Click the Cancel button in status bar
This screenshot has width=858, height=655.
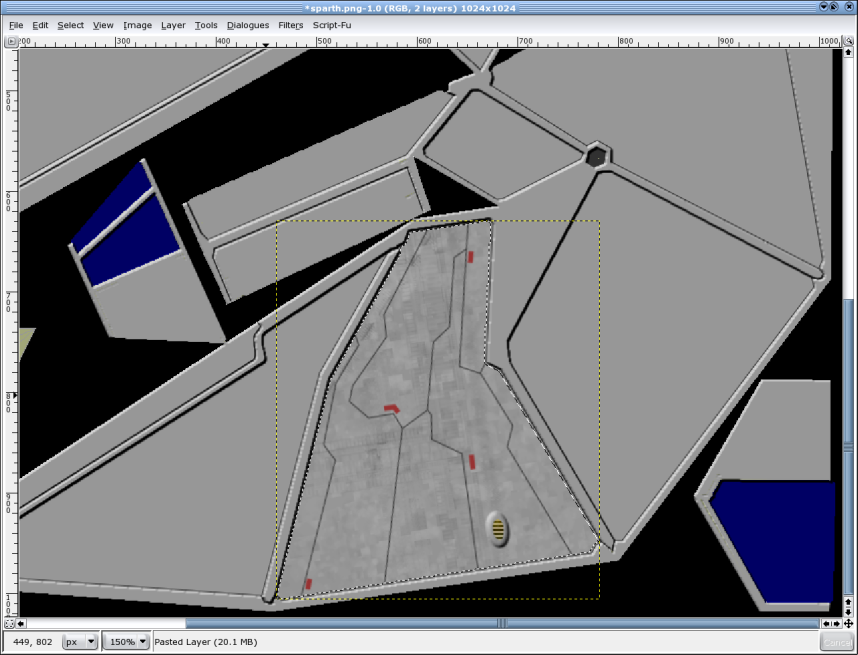click(835, 642)
